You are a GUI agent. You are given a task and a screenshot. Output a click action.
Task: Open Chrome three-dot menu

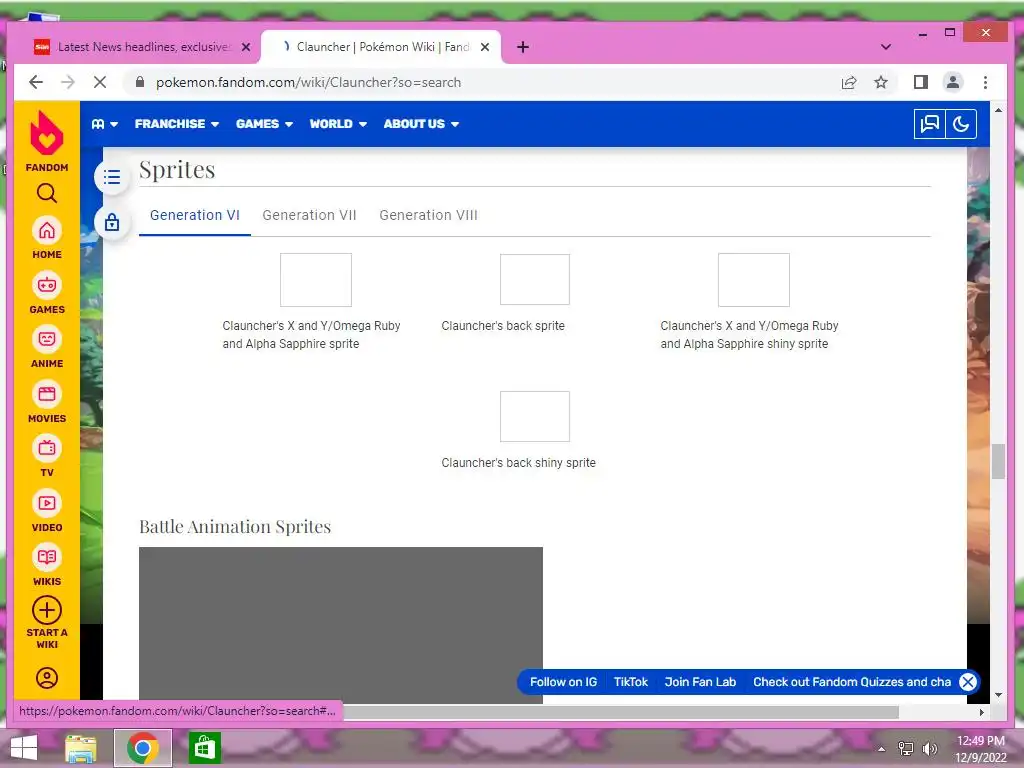click(985, 82)
